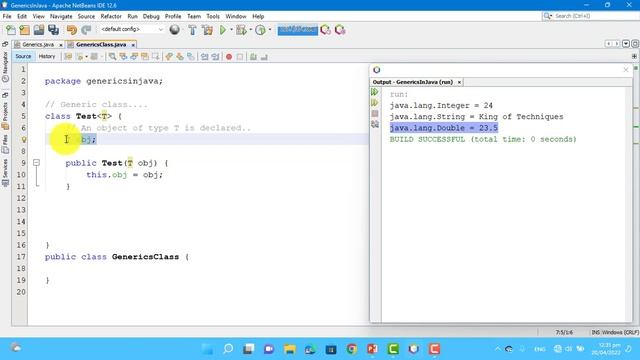
Task: Toggle Rectangular Selection in editor toolbar
Action: [x=156, y=57]
